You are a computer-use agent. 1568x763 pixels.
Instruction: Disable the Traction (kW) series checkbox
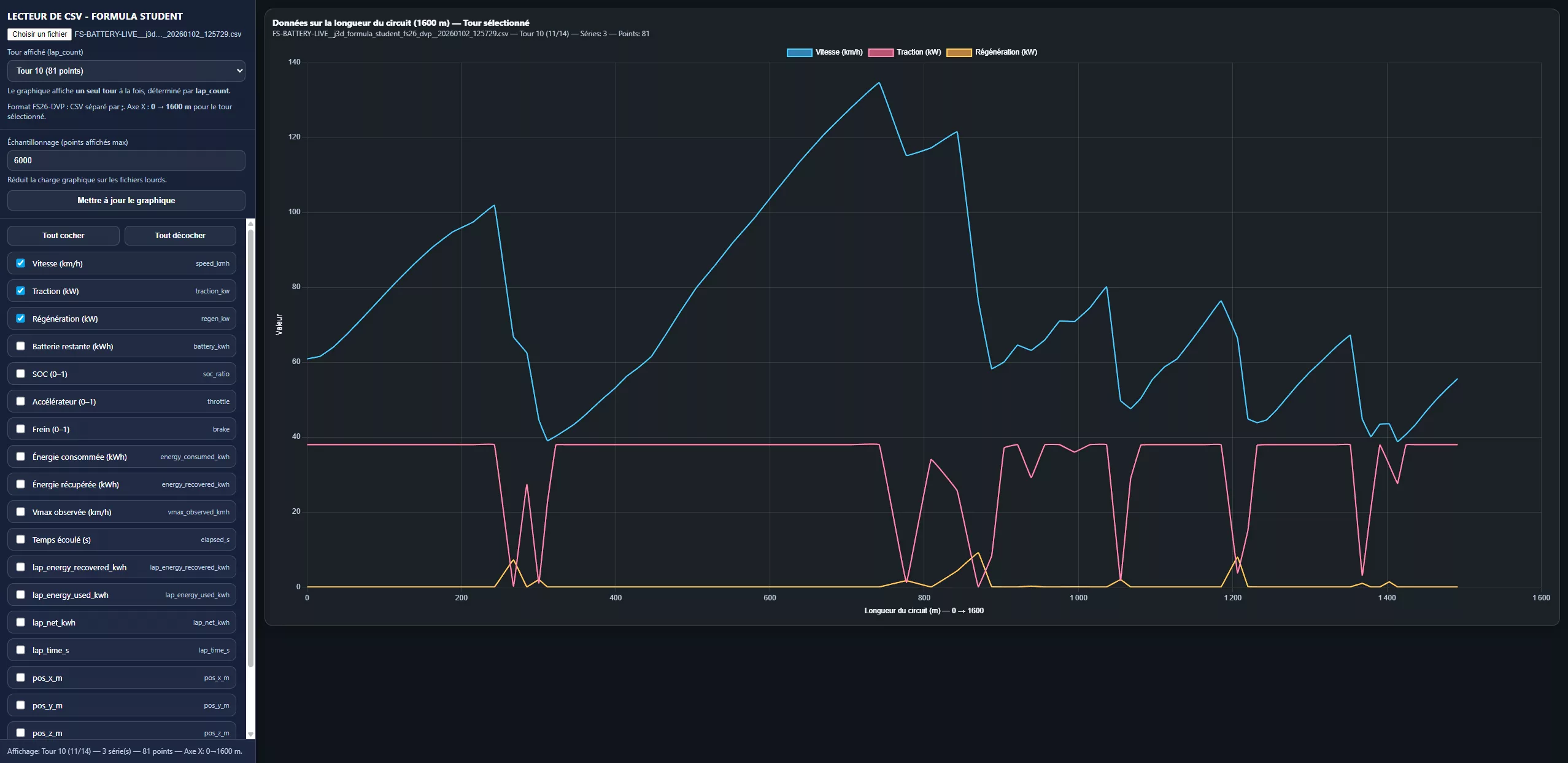(21, 291)
